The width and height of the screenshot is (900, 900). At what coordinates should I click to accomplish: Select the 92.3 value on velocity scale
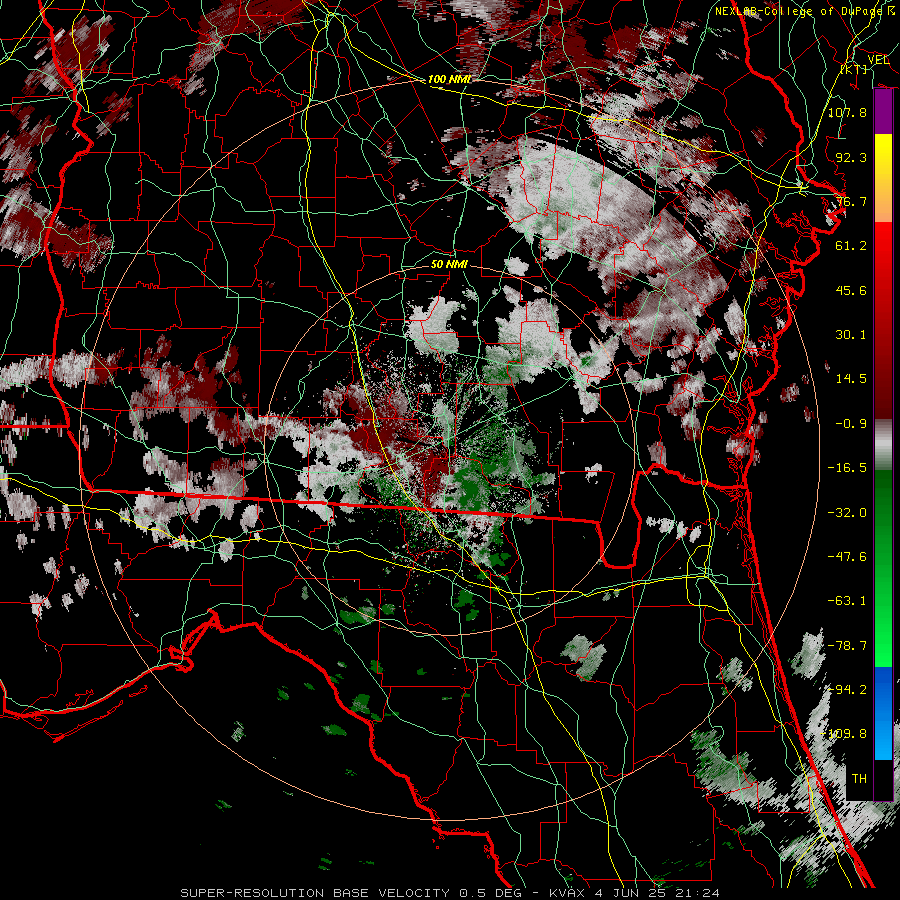851,157
